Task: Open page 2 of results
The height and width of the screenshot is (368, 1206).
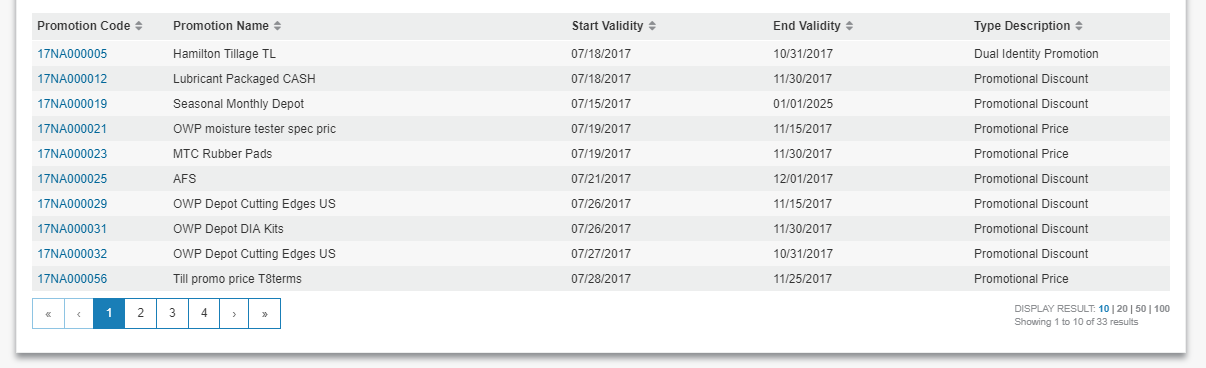Action: (x=140, y=313)
